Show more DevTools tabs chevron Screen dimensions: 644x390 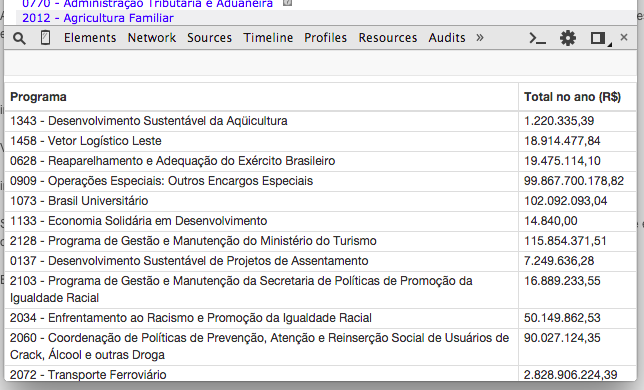pyautogui.click(x=480, y=38)
